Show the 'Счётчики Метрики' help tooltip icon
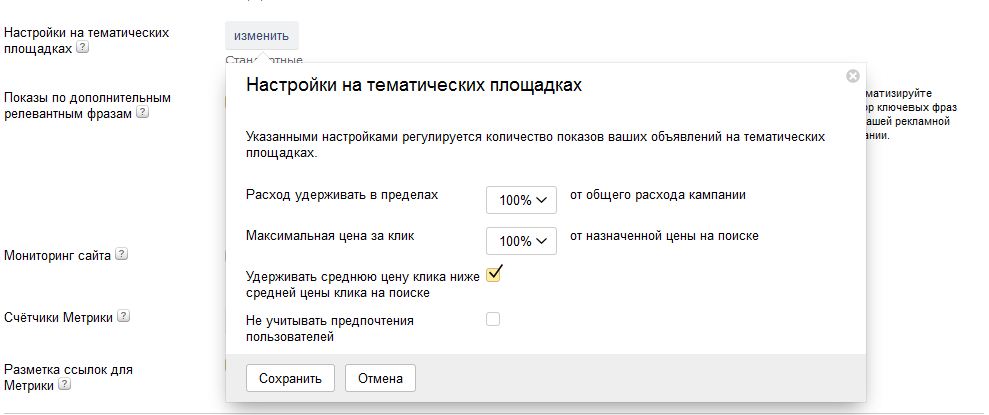 click(124, 316)
